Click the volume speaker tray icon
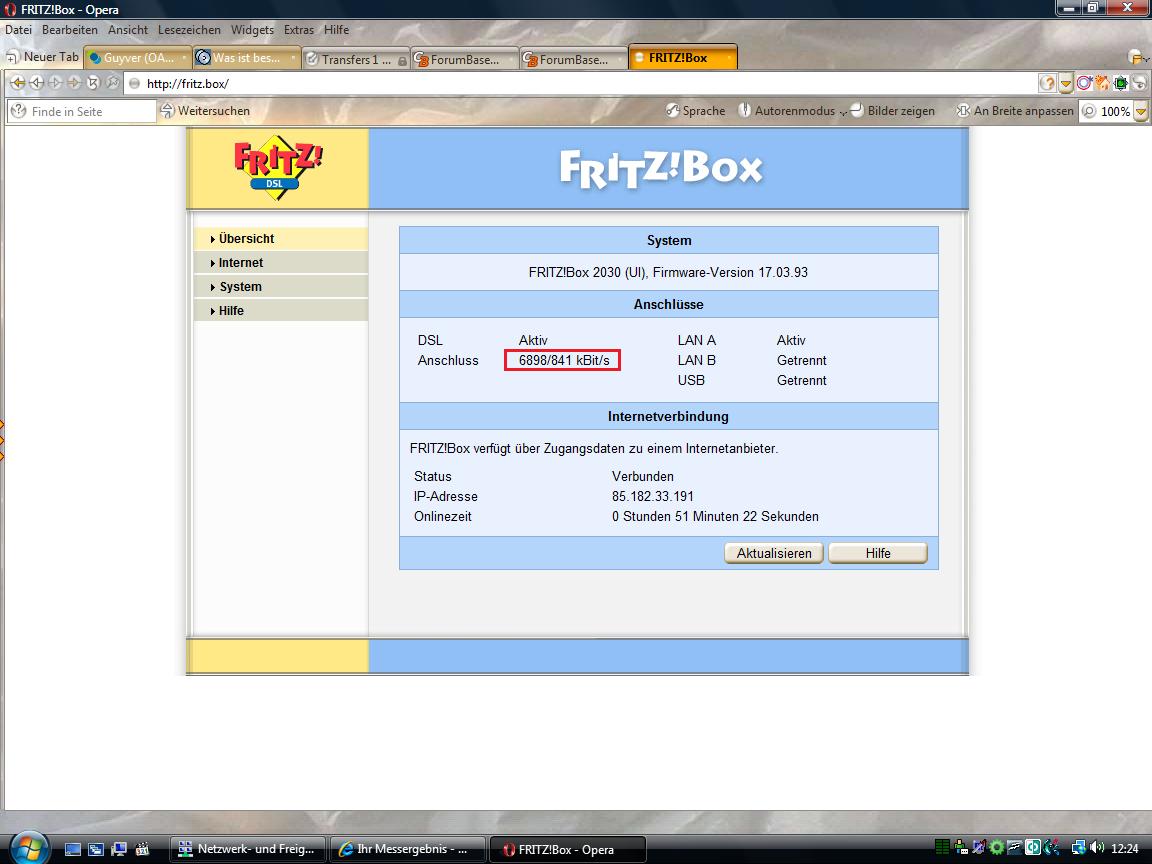Screen dimensions: 1152x864 point(1098,848)
